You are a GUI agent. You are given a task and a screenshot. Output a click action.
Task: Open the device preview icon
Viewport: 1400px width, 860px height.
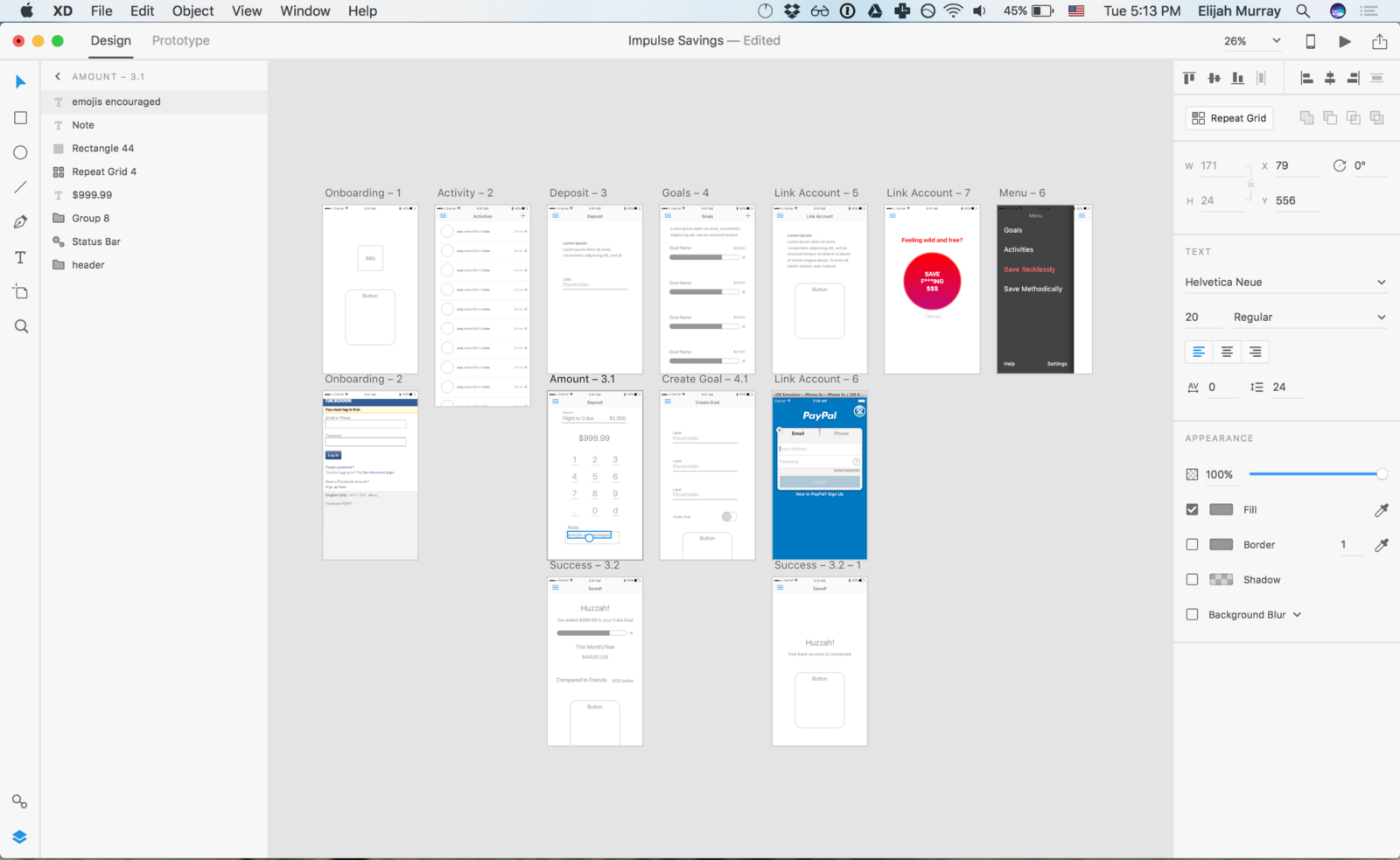click(x=1310, y=41)
